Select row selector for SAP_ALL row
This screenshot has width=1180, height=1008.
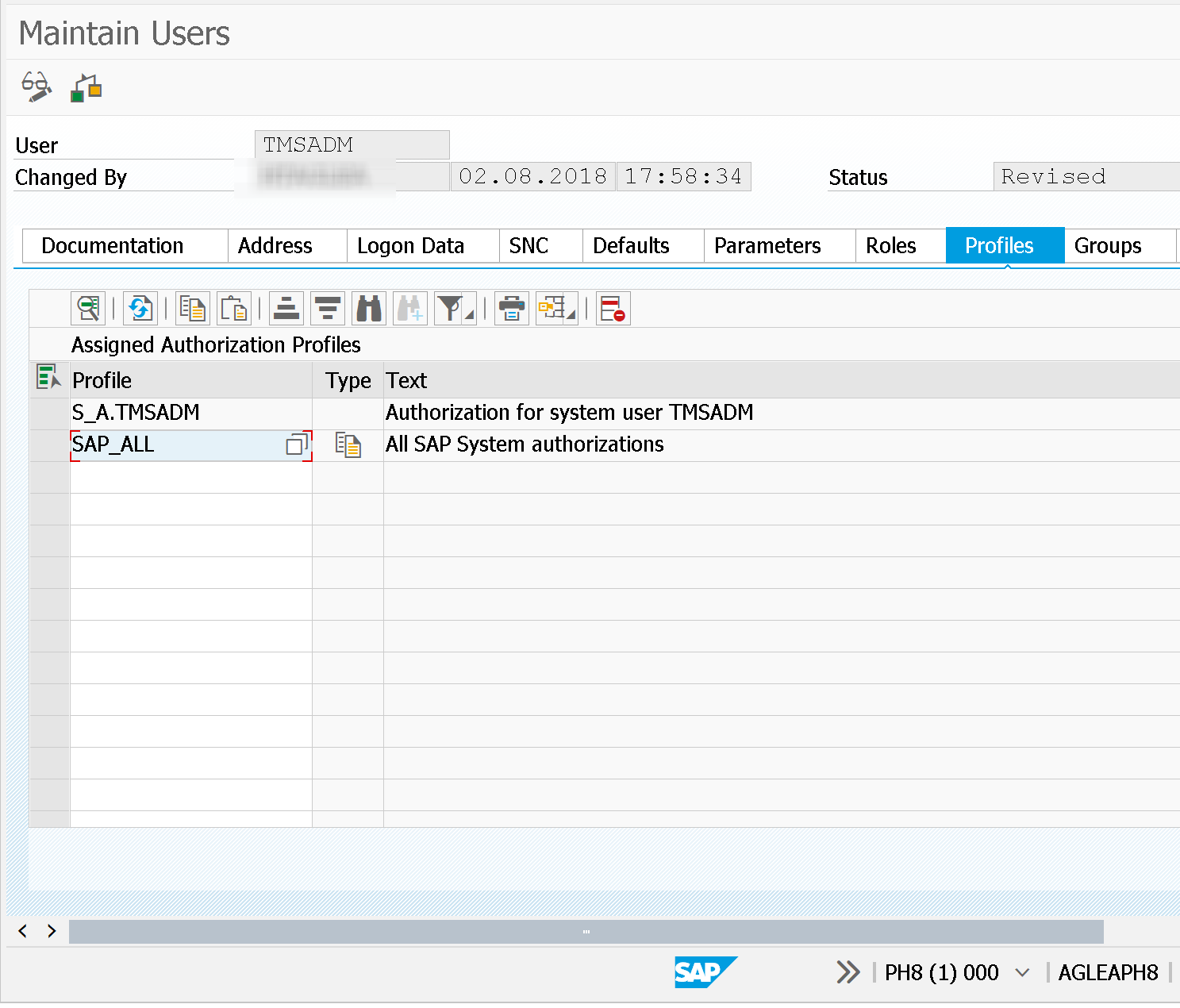pos(49,445)
